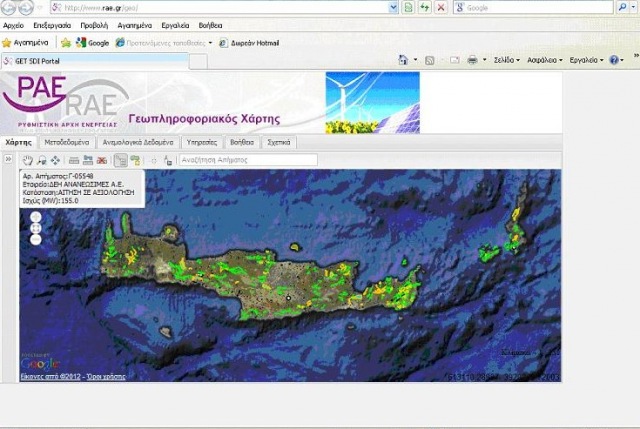Screen dimensions: 640x429
Task: Select the zoom magnifier tool
Action: pyautogui.click(x=41, y=160)
